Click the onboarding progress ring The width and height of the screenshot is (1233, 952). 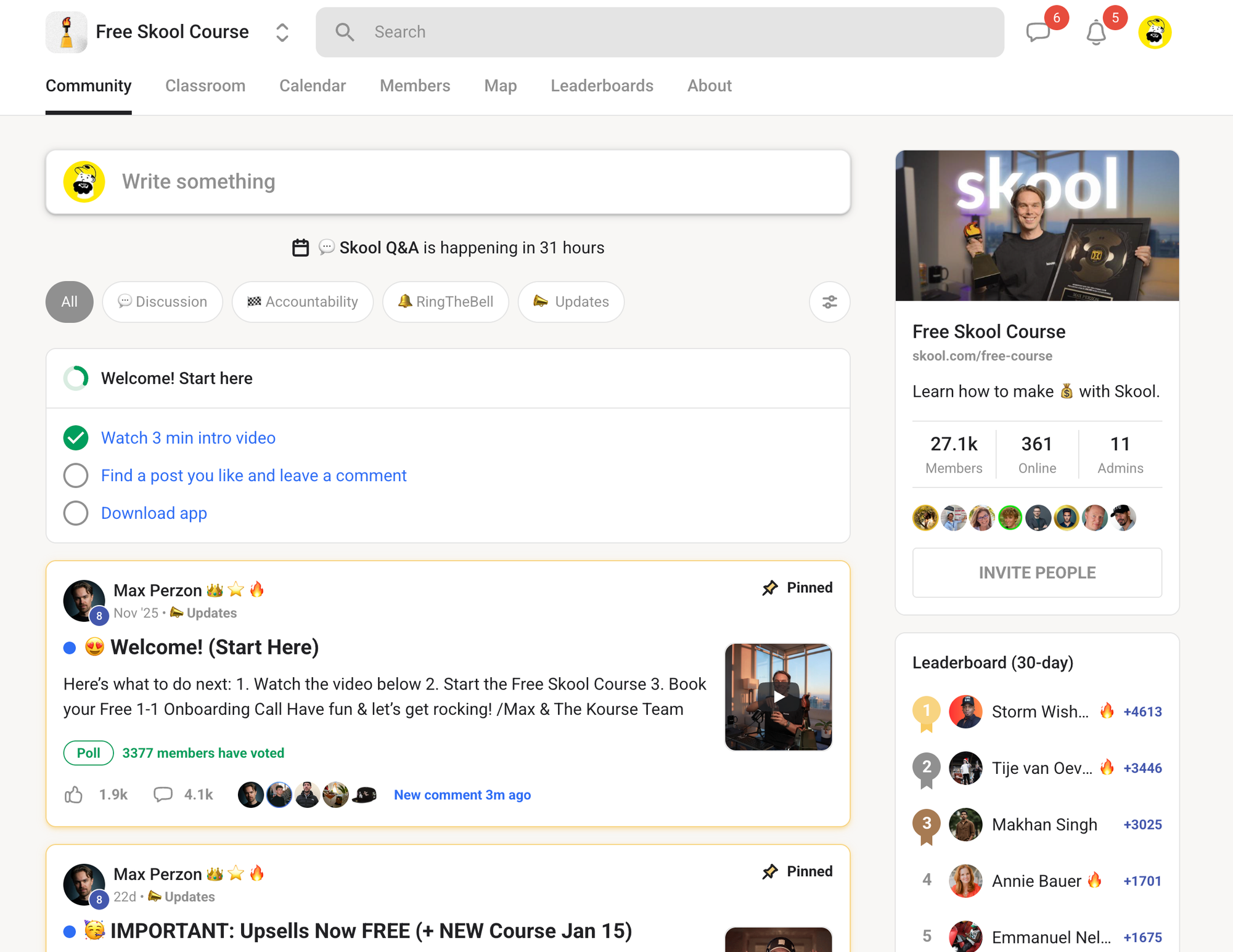coord(76,378)
